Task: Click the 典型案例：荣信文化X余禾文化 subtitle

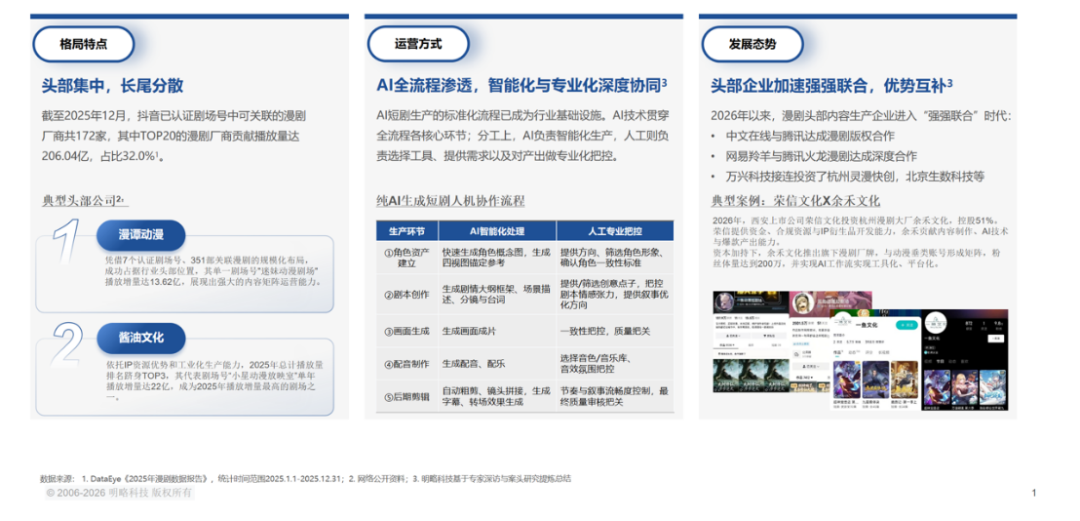Action: click(x=795, y=200)
